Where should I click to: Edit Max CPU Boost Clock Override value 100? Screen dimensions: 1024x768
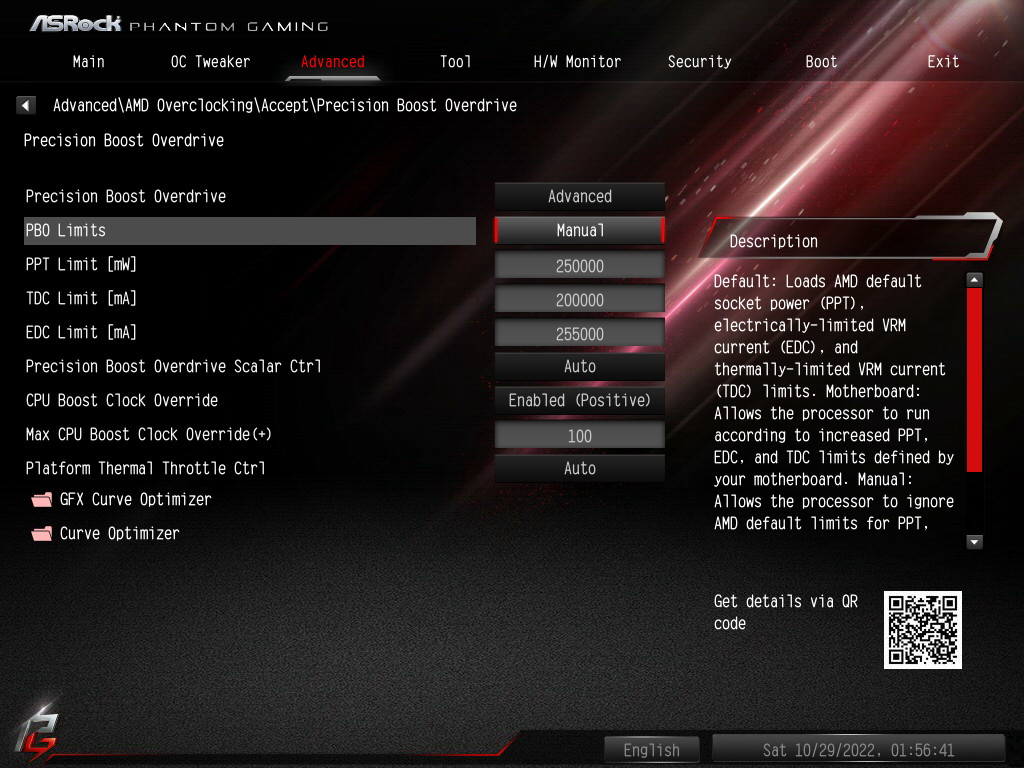click(x=580, y=436)
